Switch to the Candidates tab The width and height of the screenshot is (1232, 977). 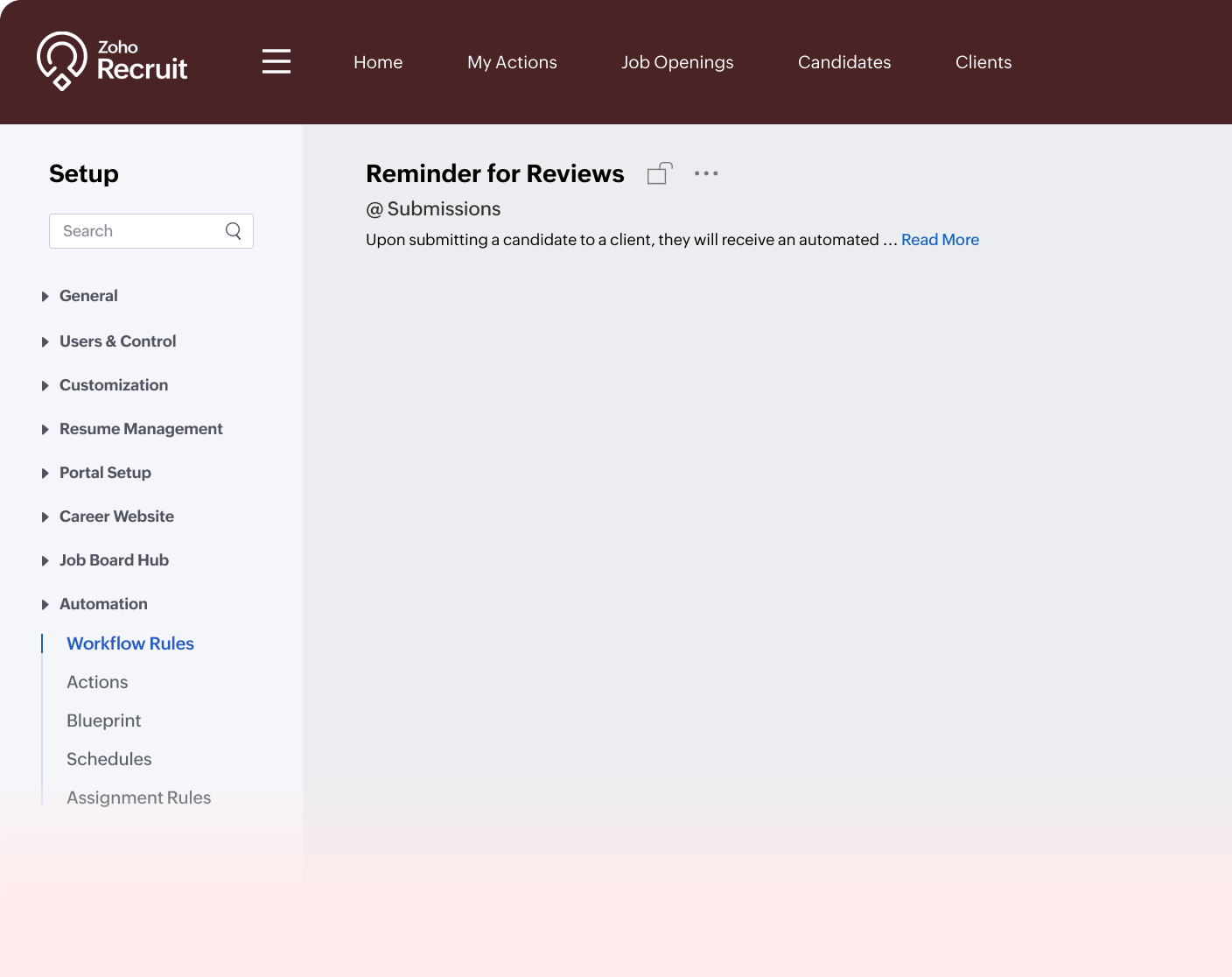pyautogui.click(x=844, y=62)
